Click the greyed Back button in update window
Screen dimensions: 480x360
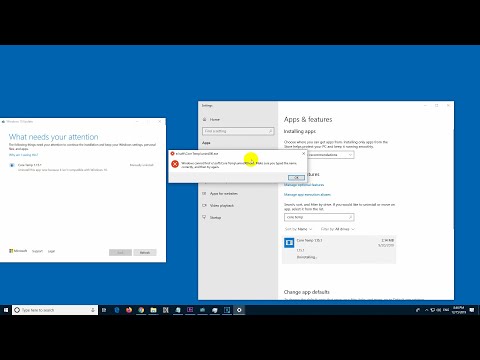pos(120,252)
